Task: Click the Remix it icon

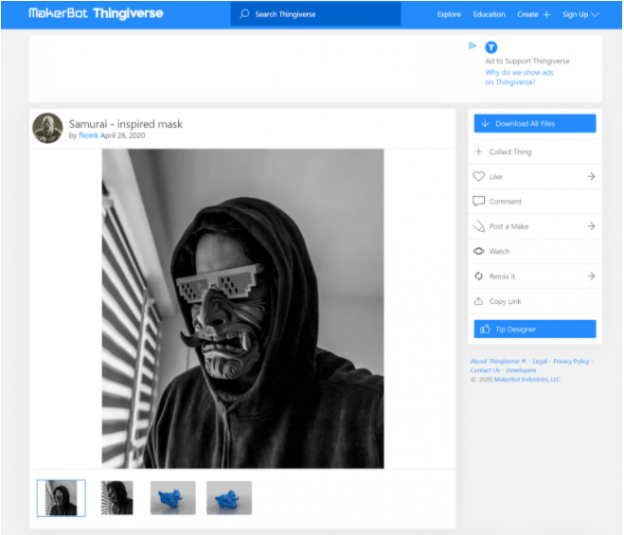Action: click(478, 276)
